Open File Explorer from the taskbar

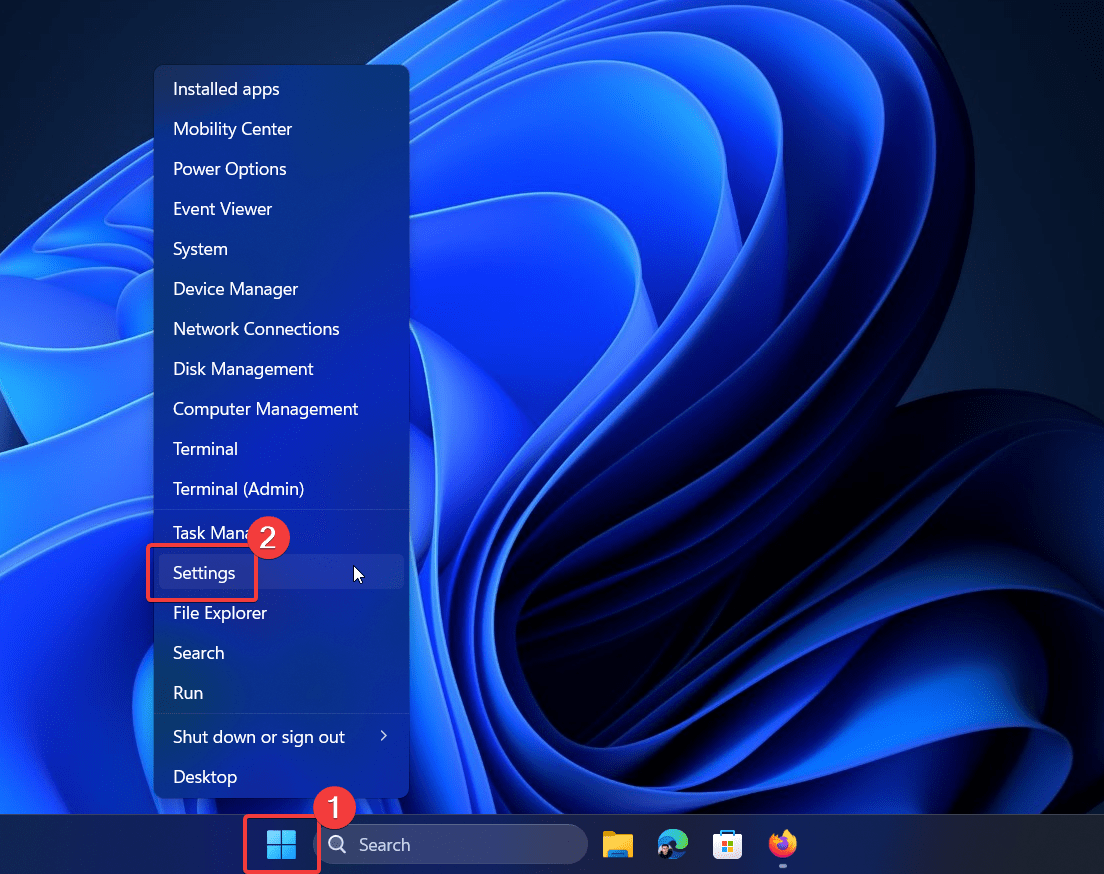point(618,845)
